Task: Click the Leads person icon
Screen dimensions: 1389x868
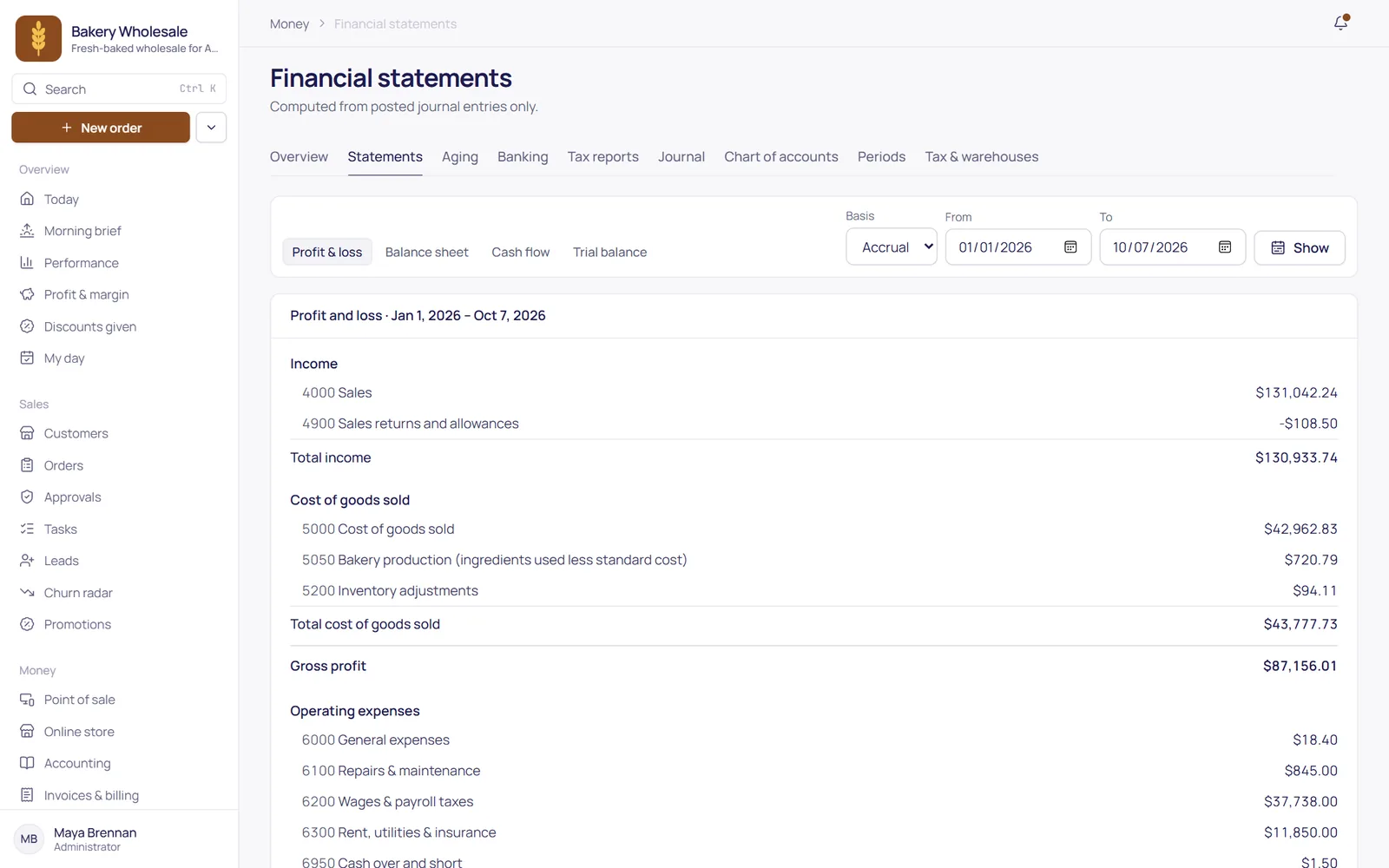Action: (x=27, y=561)
